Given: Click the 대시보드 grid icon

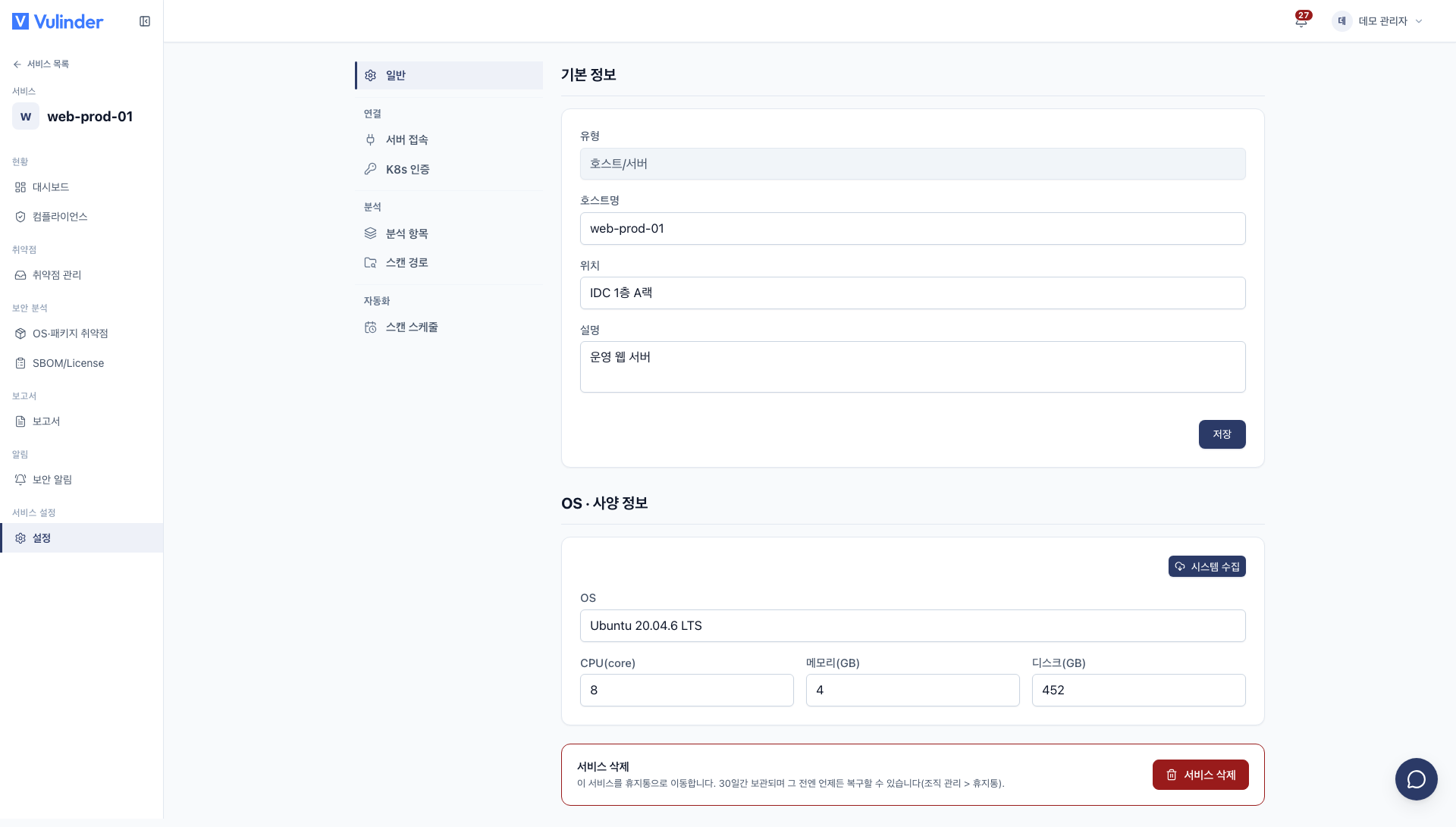Looking at the screenshot, I should point(20,187).
